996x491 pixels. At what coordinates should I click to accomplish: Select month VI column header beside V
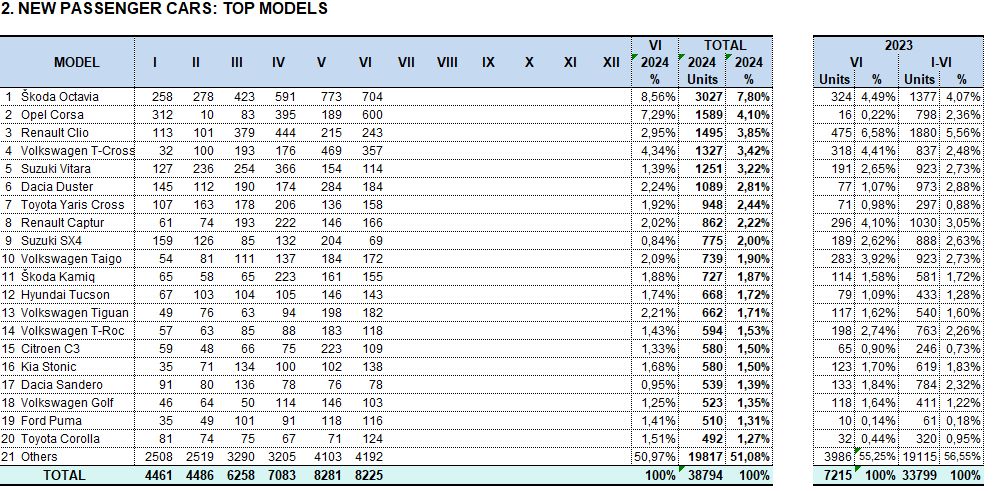(365, 62)
